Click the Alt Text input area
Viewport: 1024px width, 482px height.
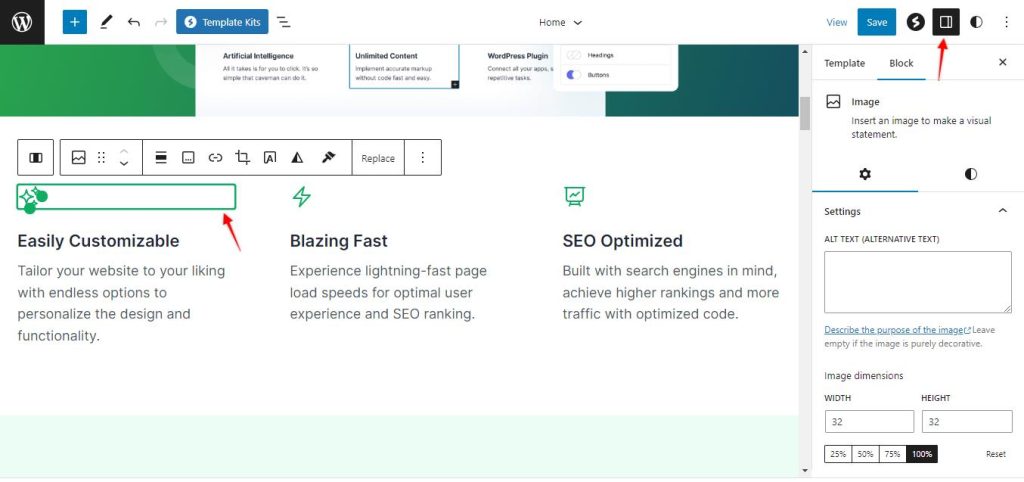[x=915, y=282]
